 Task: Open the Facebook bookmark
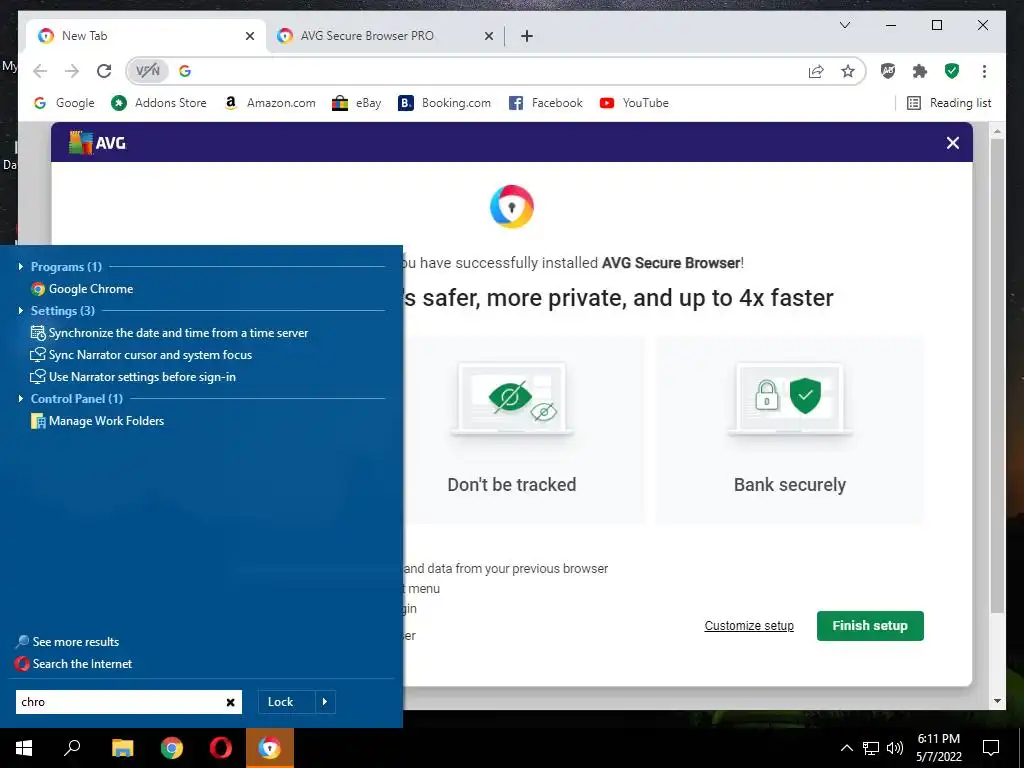point(545,103)
